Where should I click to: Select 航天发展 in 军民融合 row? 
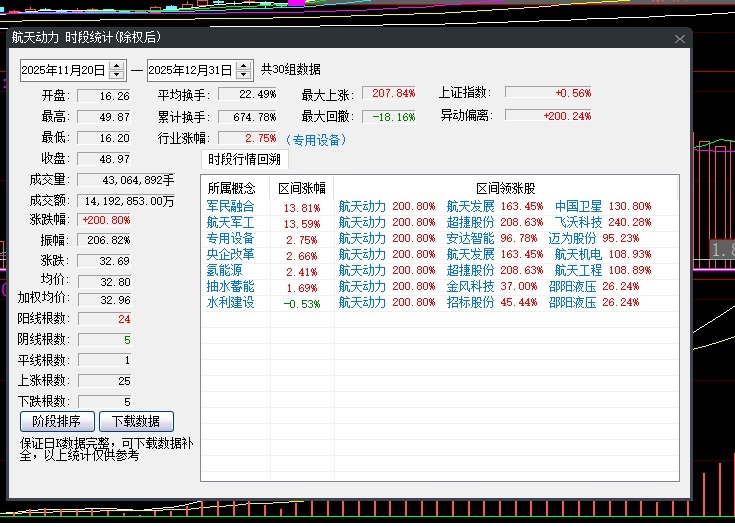click(470, 206)
